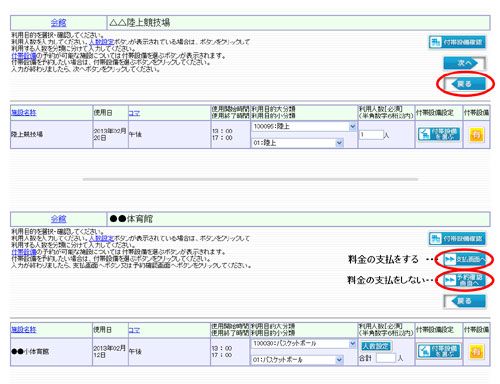This screenshot has width=500, height=384.
Task: Click the 合計 people count input field
Action: point(386,358)
